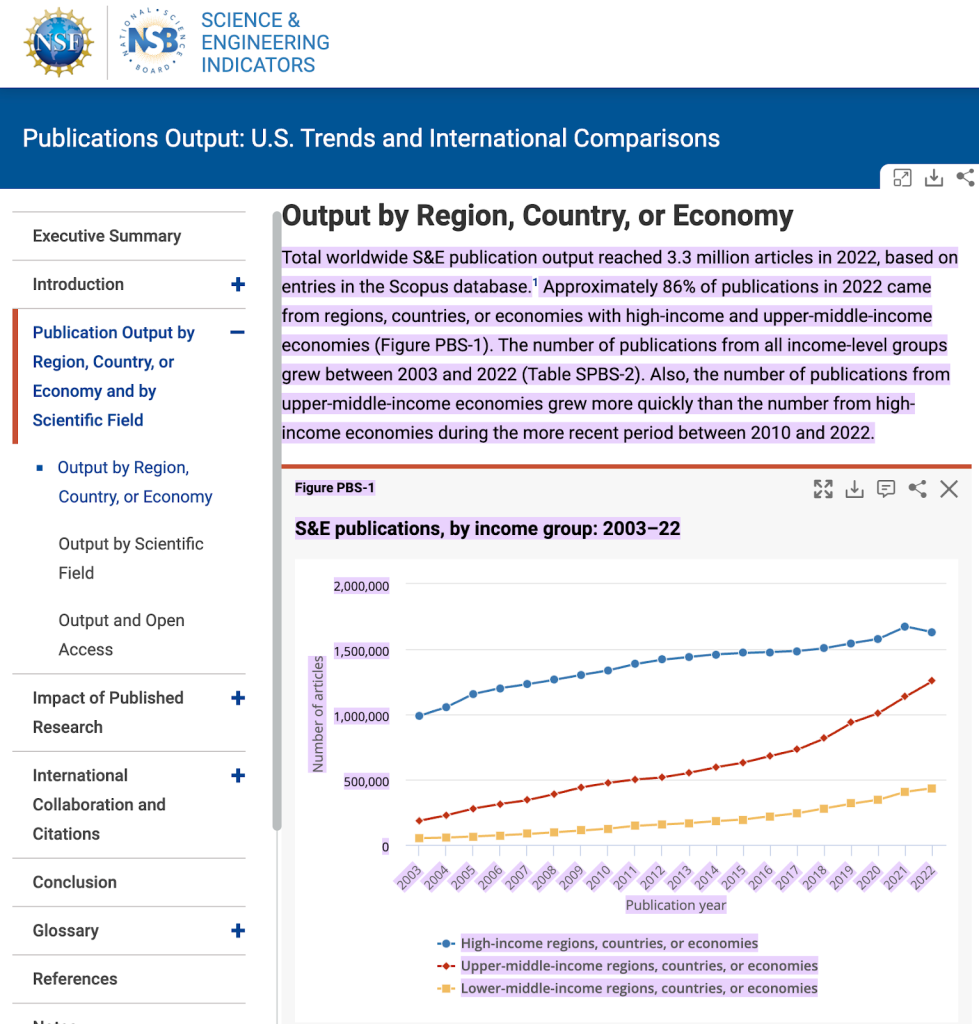Toggle Lower-middle-income series in legend
The image size is (979, 1024).
(x=638, y=989)
